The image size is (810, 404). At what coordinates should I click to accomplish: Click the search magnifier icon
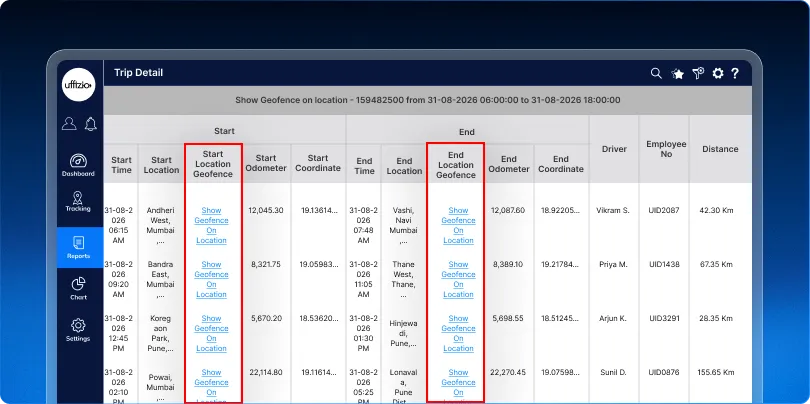pos(656,73)
